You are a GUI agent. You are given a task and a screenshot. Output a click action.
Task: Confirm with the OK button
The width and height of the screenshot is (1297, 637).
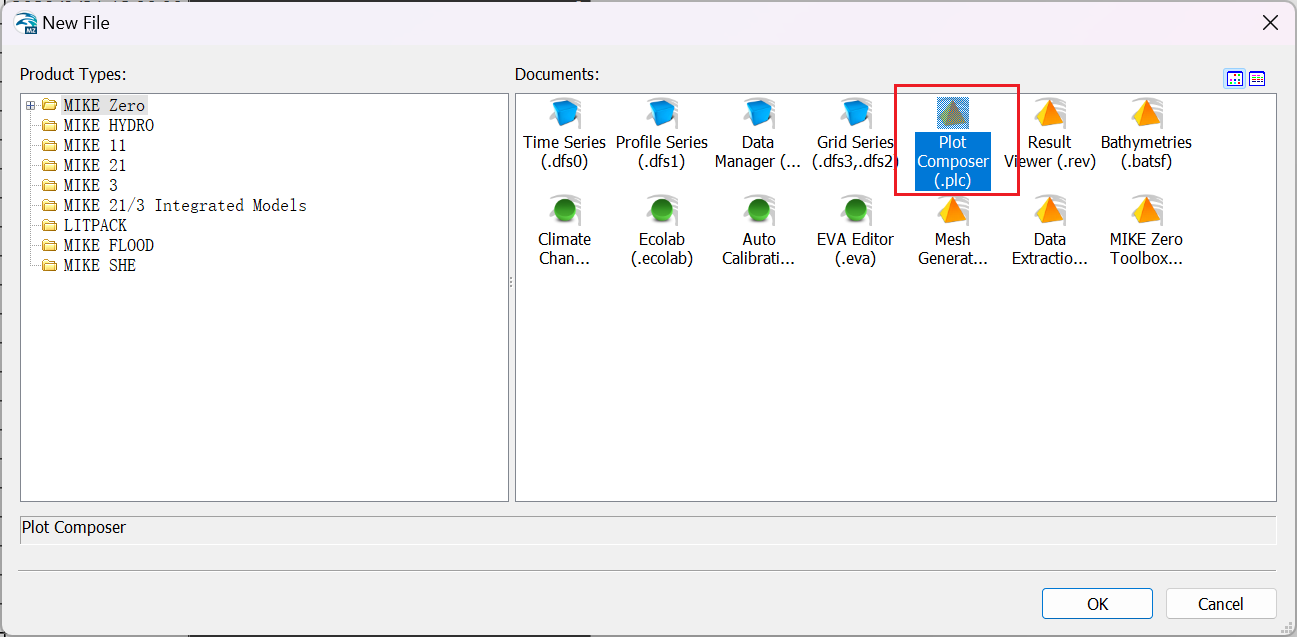1097,603
